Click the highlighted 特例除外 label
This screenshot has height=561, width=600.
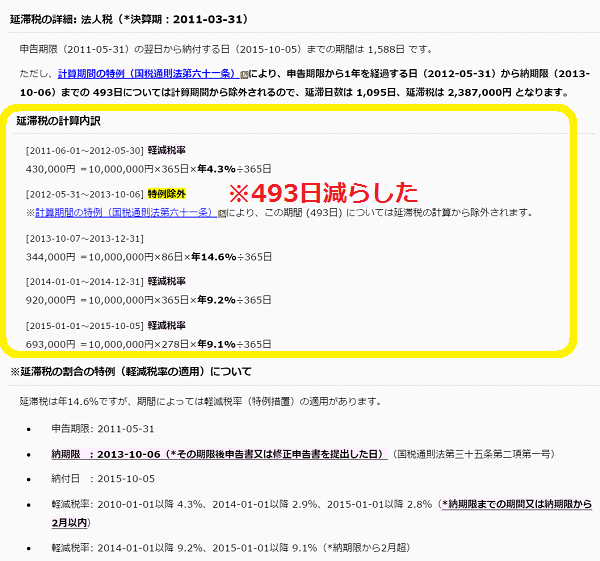167,194
